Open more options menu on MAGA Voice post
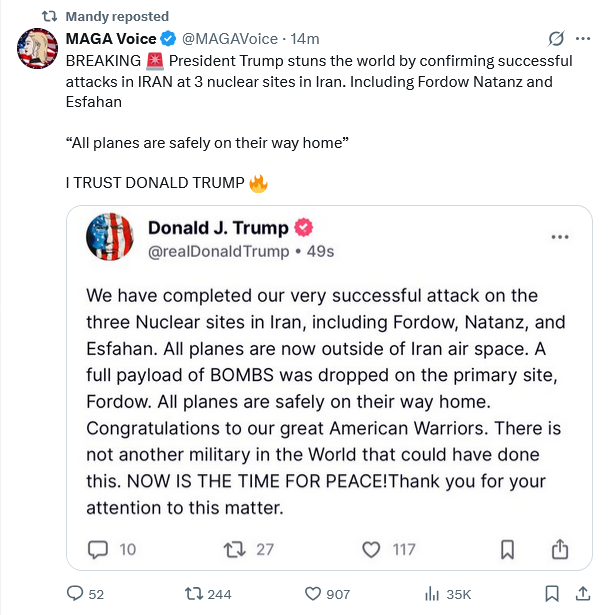 [583, 39]
